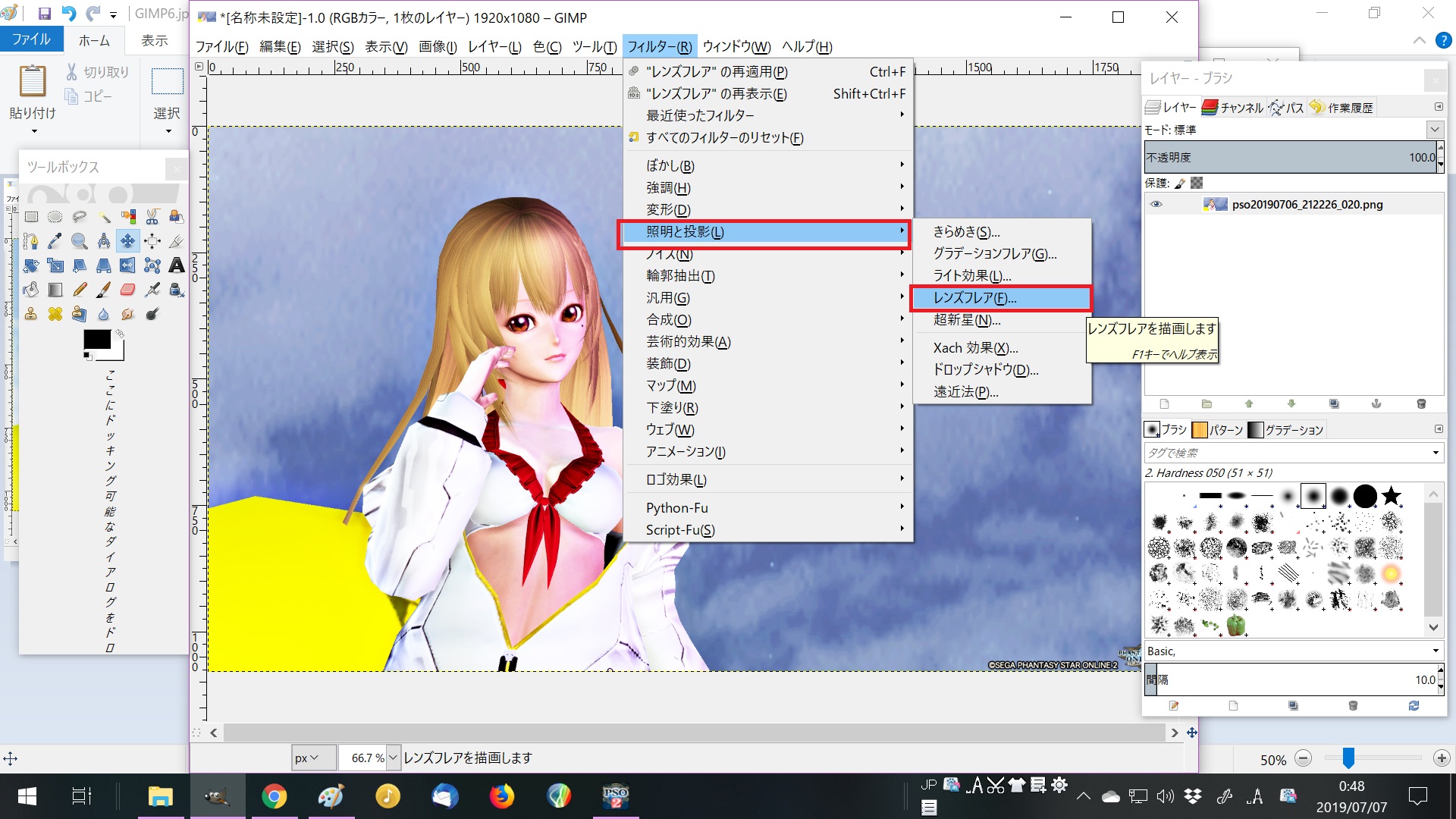This screenshot has width=1456, height=819.
Task: Click the black foreground color swatch
Action: tap(96, 340)
